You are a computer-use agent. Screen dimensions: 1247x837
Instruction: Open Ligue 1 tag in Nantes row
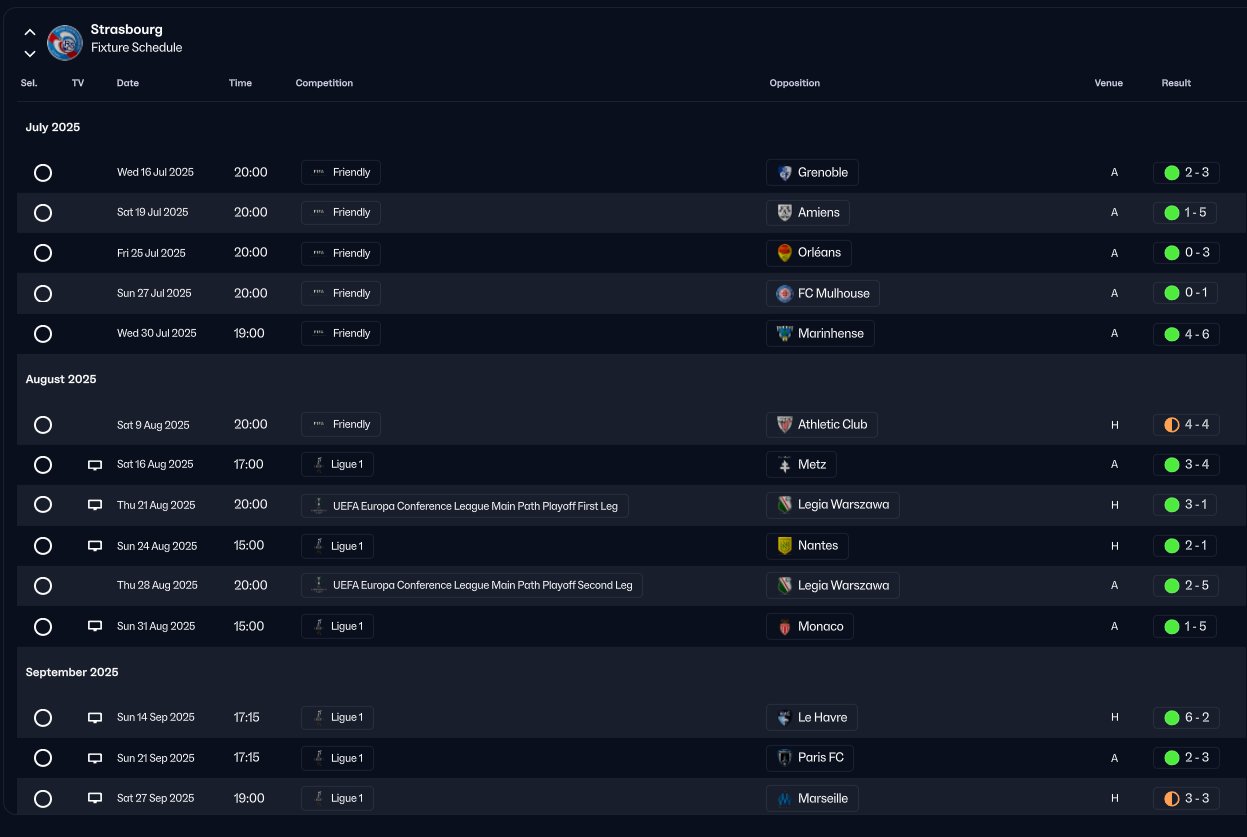pyautogui.click(x=338, y=546)
